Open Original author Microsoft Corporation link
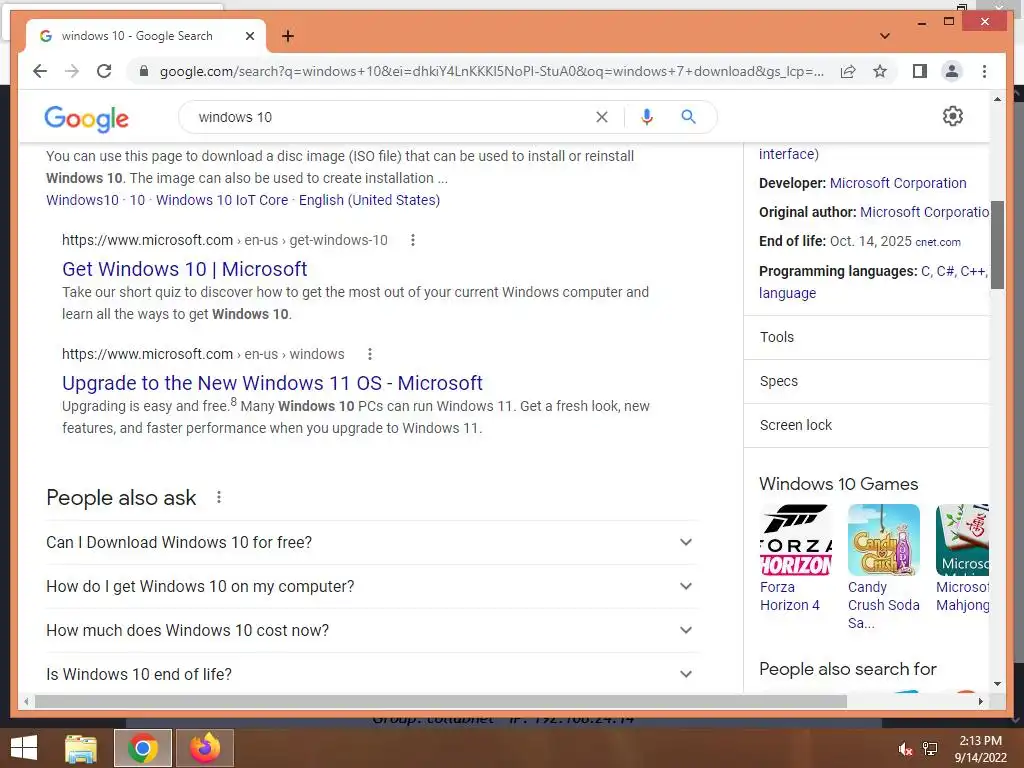 [x=924, y=212]
